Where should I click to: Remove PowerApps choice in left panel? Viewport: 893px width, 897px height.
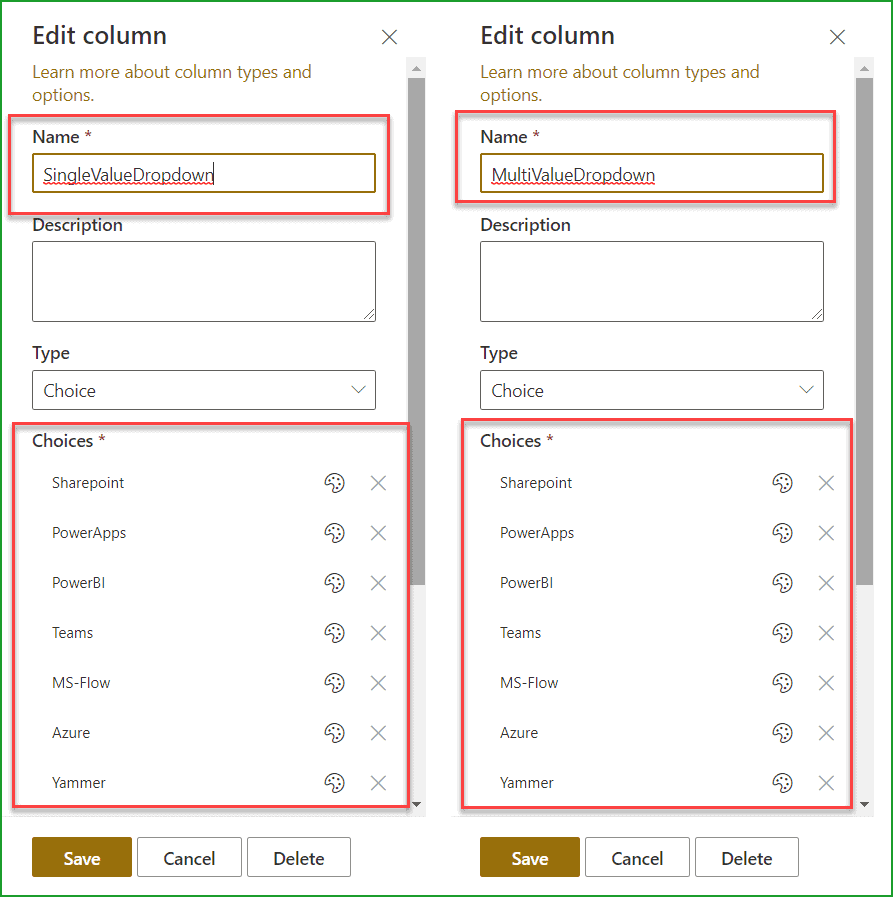pos(378,533)
